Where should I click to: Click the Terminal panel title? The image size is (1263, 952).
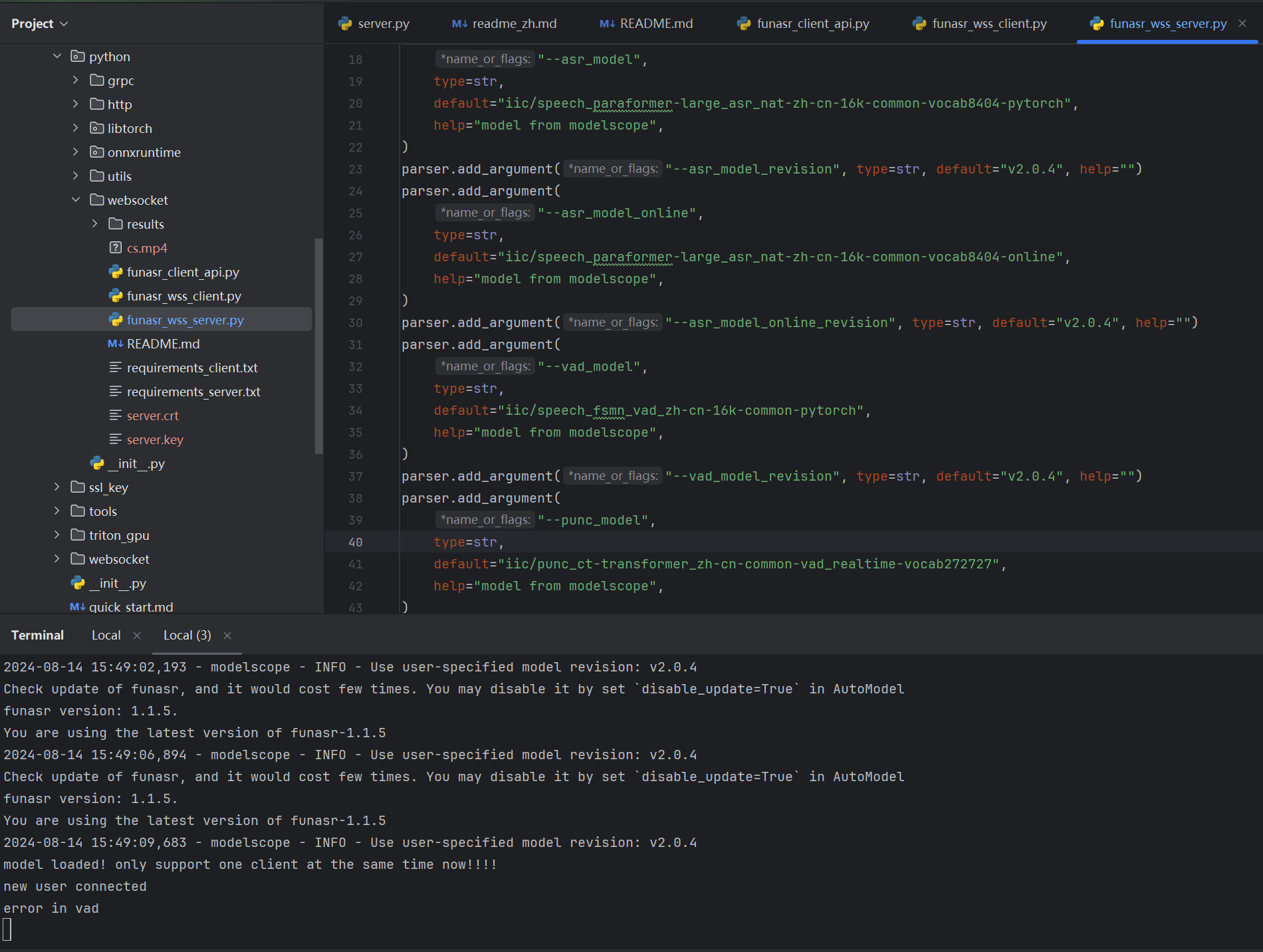[x=37, y=635]
